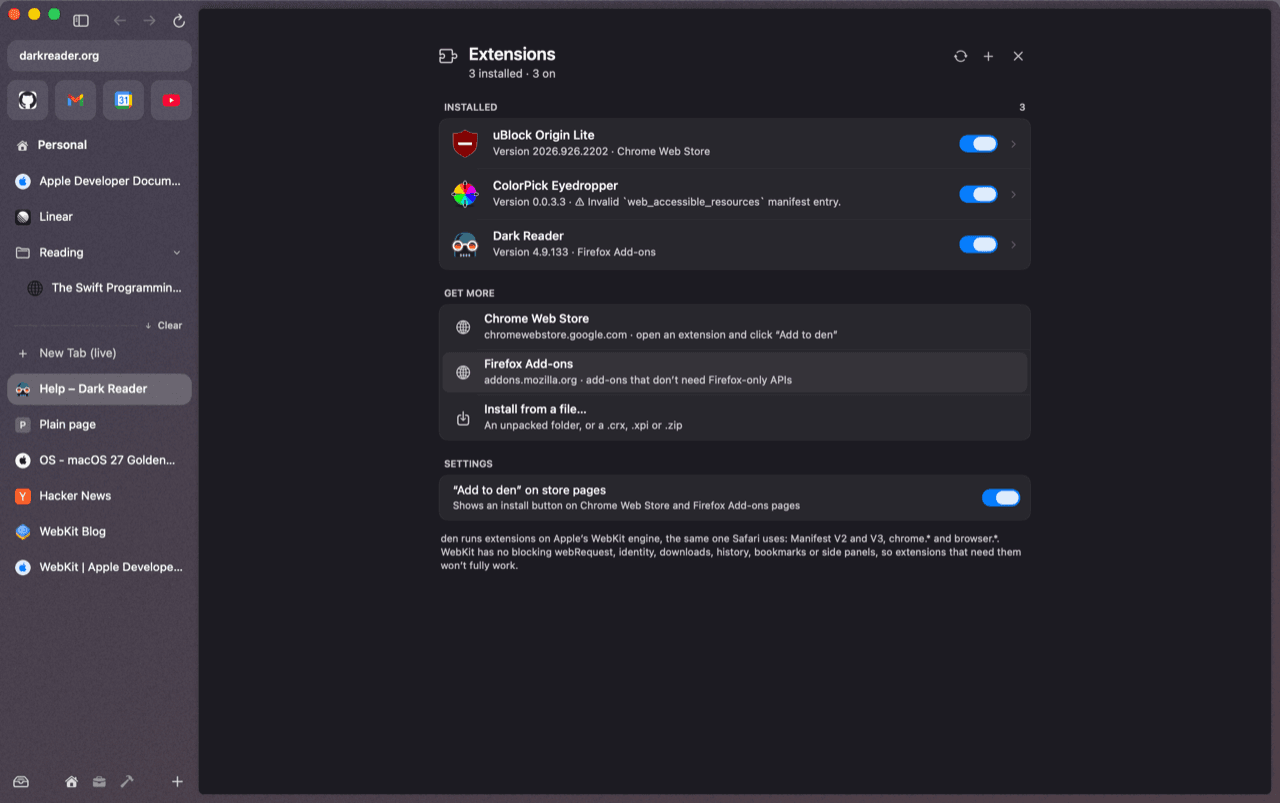Open Linear pinned tab in sidebar
Image resolution: width=1280 pixels, height=803 pixels.
pyautogui.click(x=99, y=217)
